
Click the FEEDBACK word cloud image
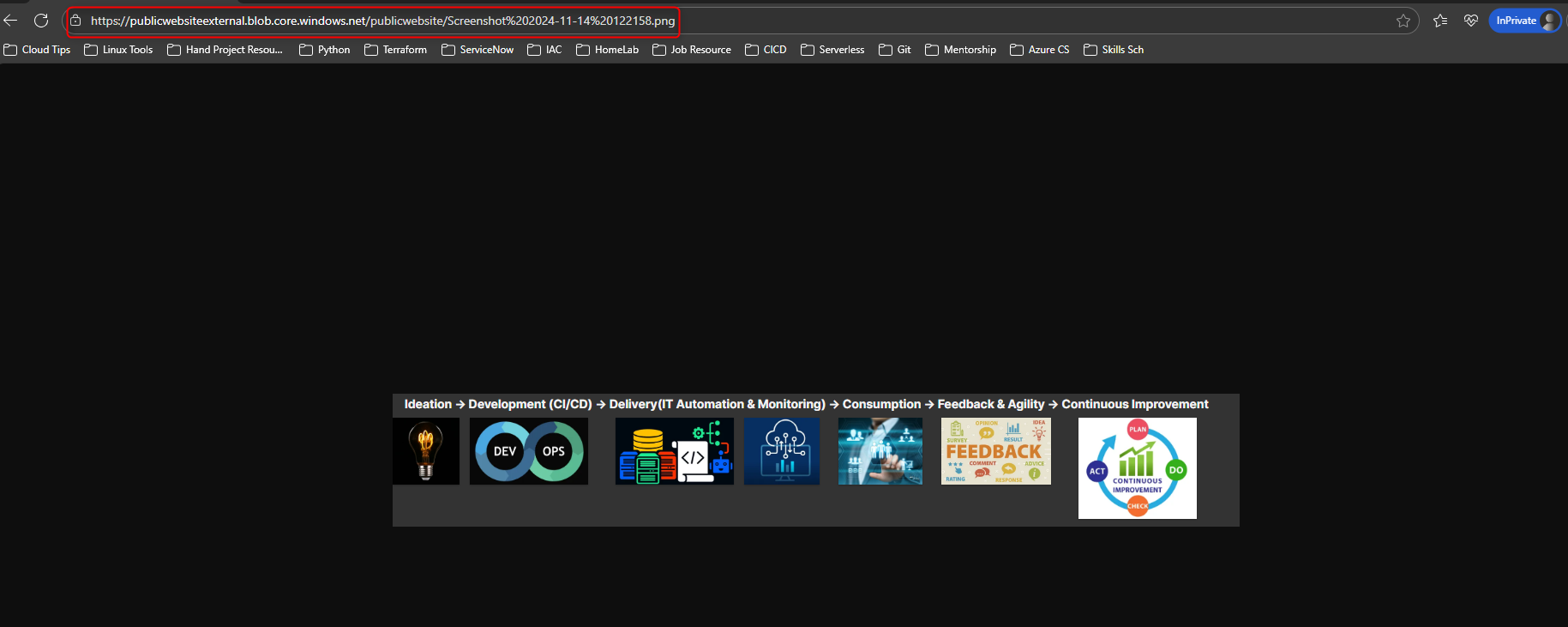click(996, 451)
